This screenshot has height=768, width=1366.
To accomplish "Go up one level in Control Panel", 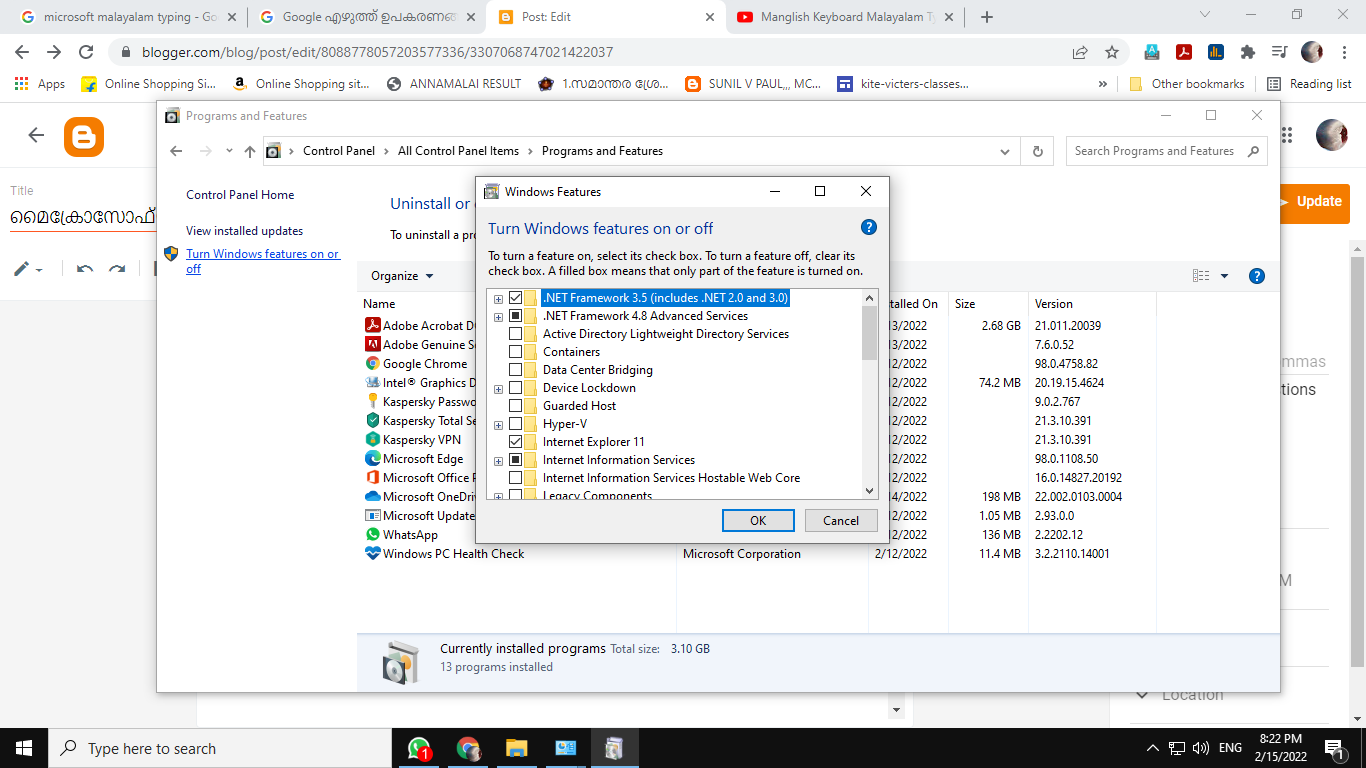I will pos(250,151).
